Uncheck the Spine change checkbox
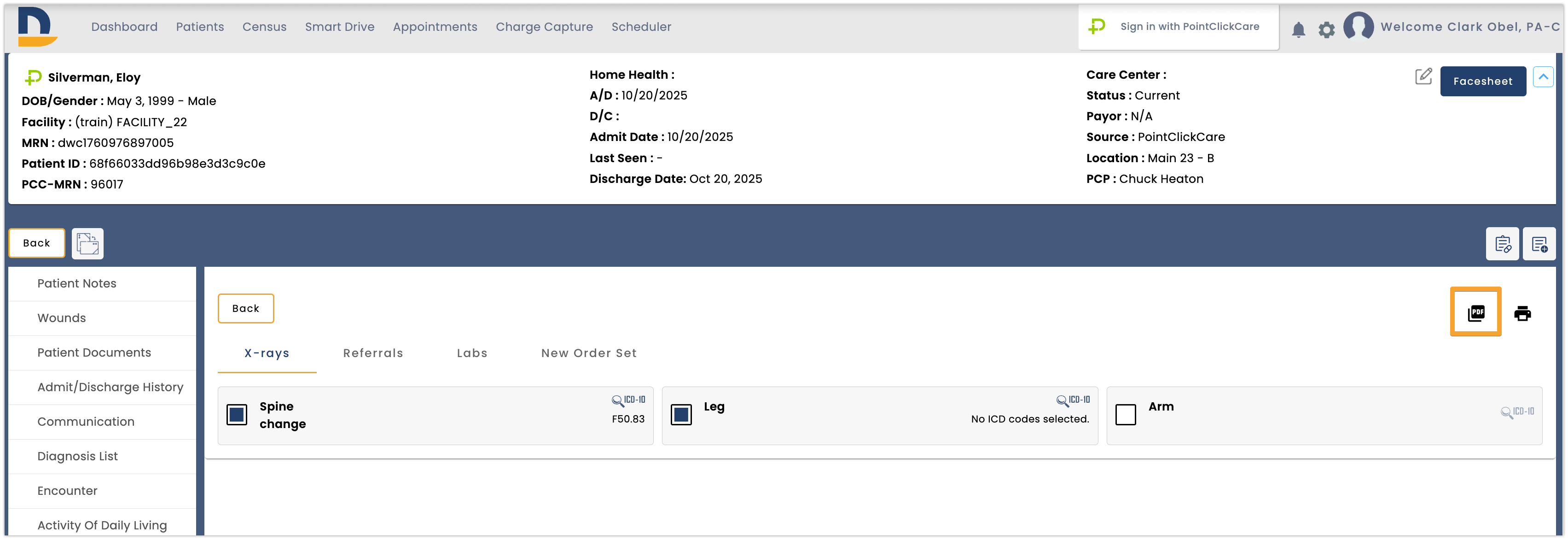Image resolution: width=1568 pixels, height=540 pixels. [x=237, y=415]
